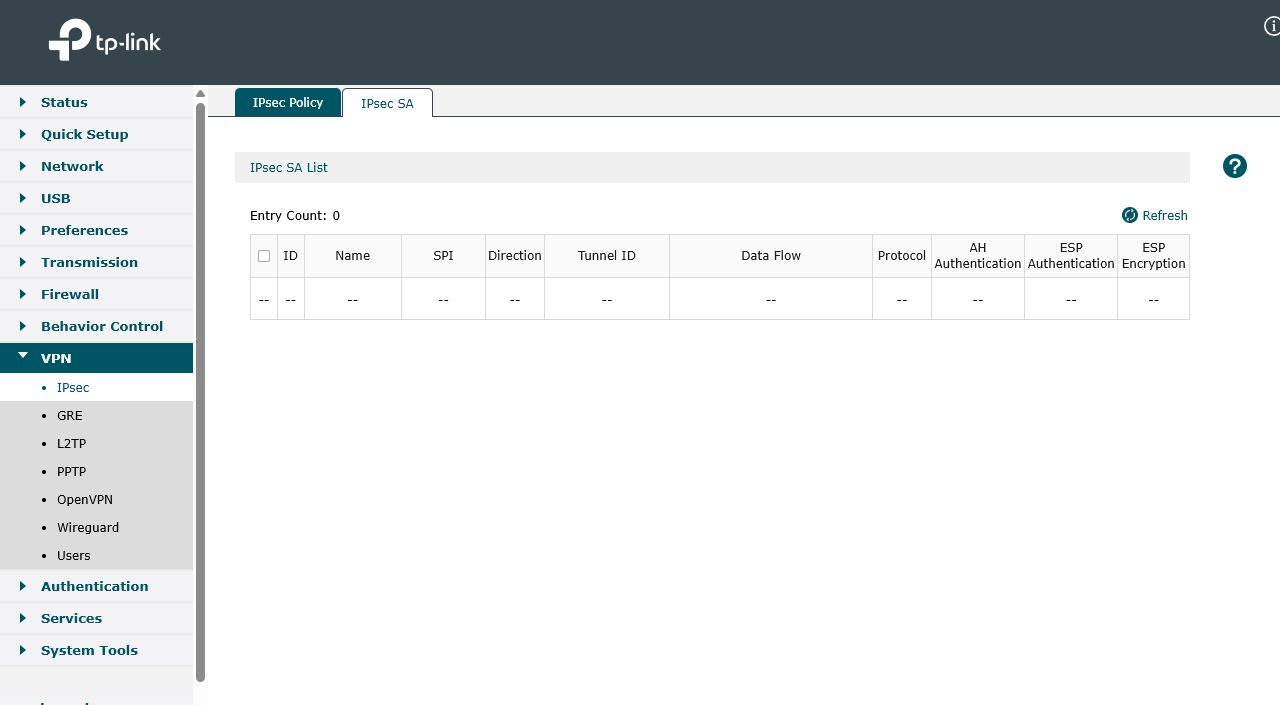Tick the select-all checkbox in table header
Viewport: 1280px width, 705px height.
click(x=264, y=256)
